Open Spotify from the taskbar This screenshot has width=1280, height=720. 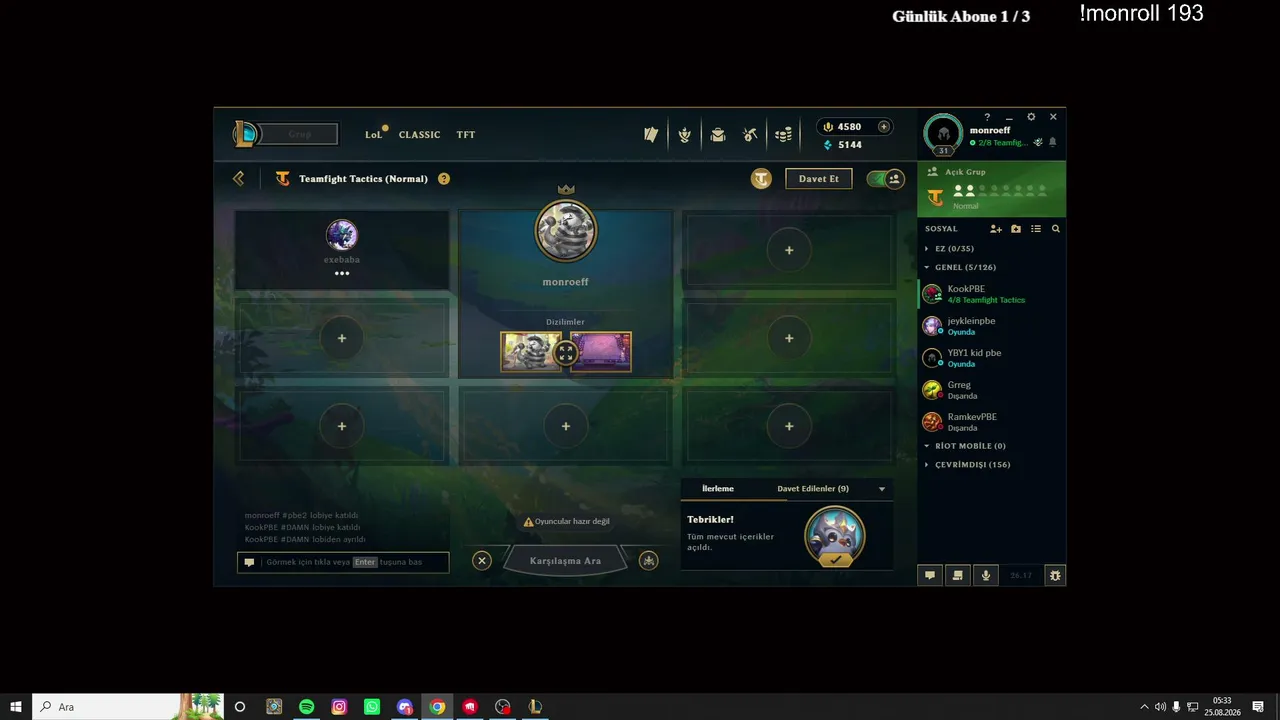click(x=307, y=707)
